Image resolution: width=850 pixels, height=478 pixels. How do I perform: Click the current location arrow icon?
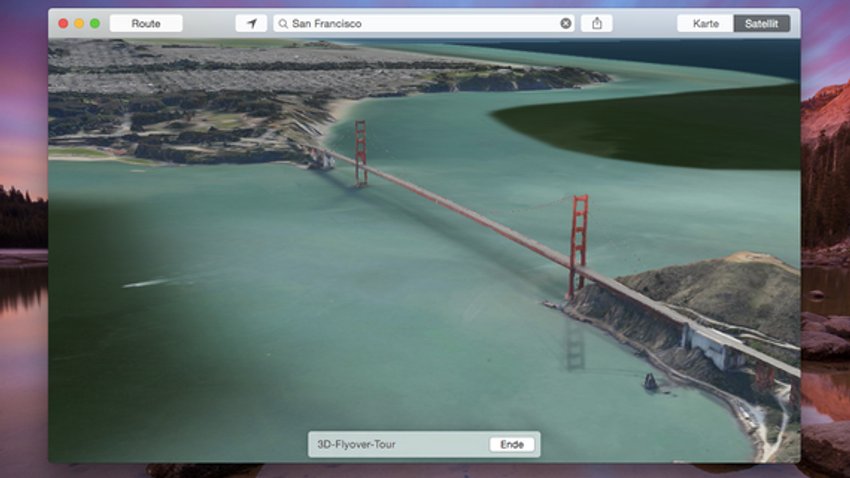251,23
